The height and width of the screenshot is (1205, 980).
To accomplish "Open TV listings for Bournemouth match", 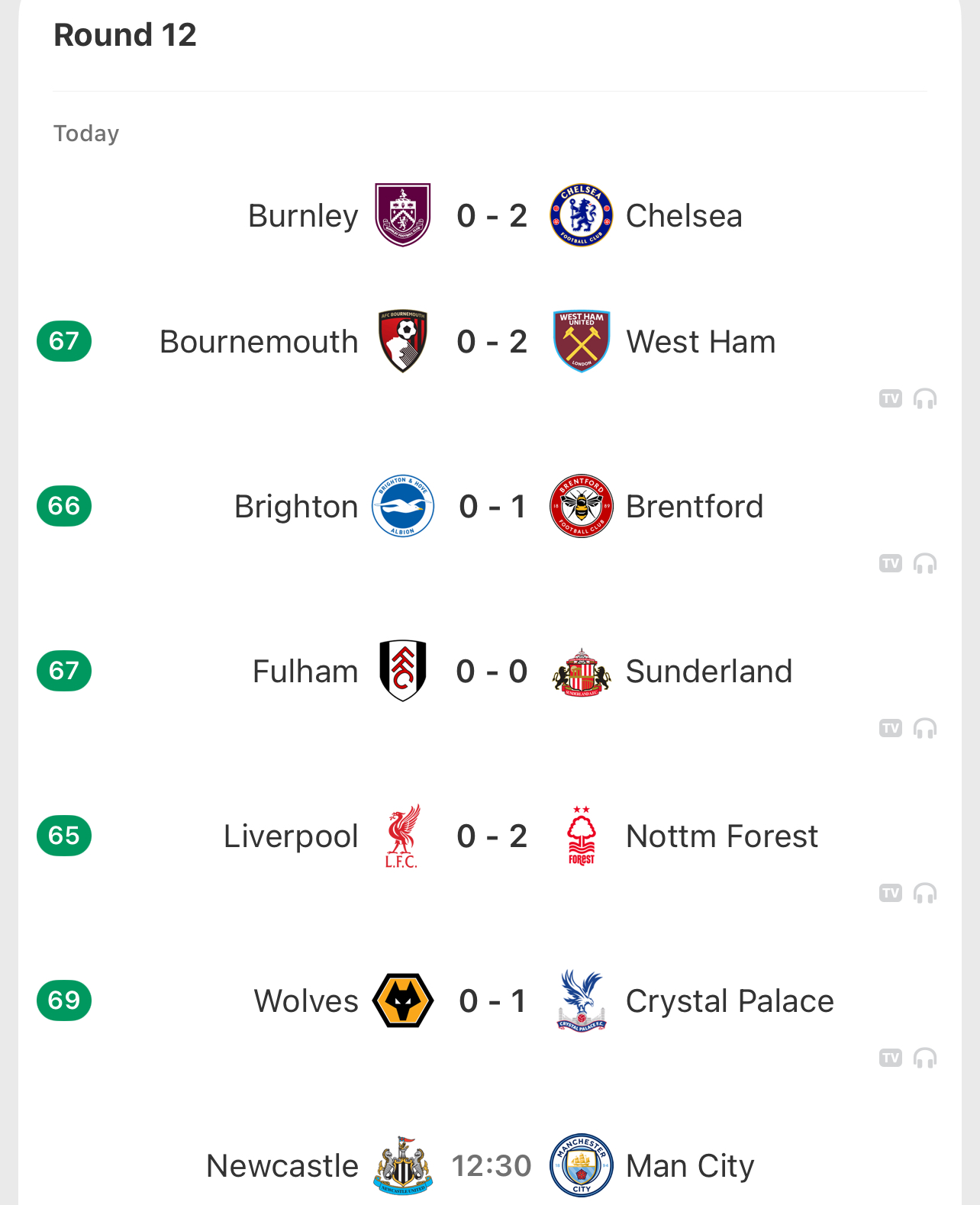I will pyautogui.click(x=891, y=398).
